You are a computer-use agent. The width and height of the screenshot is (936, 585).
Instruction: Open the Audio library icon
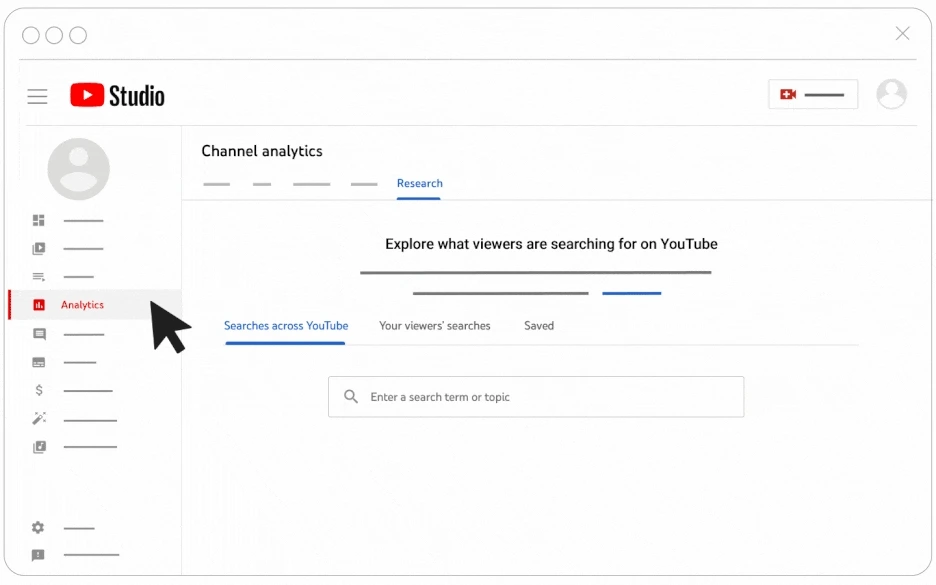point(39,447)
